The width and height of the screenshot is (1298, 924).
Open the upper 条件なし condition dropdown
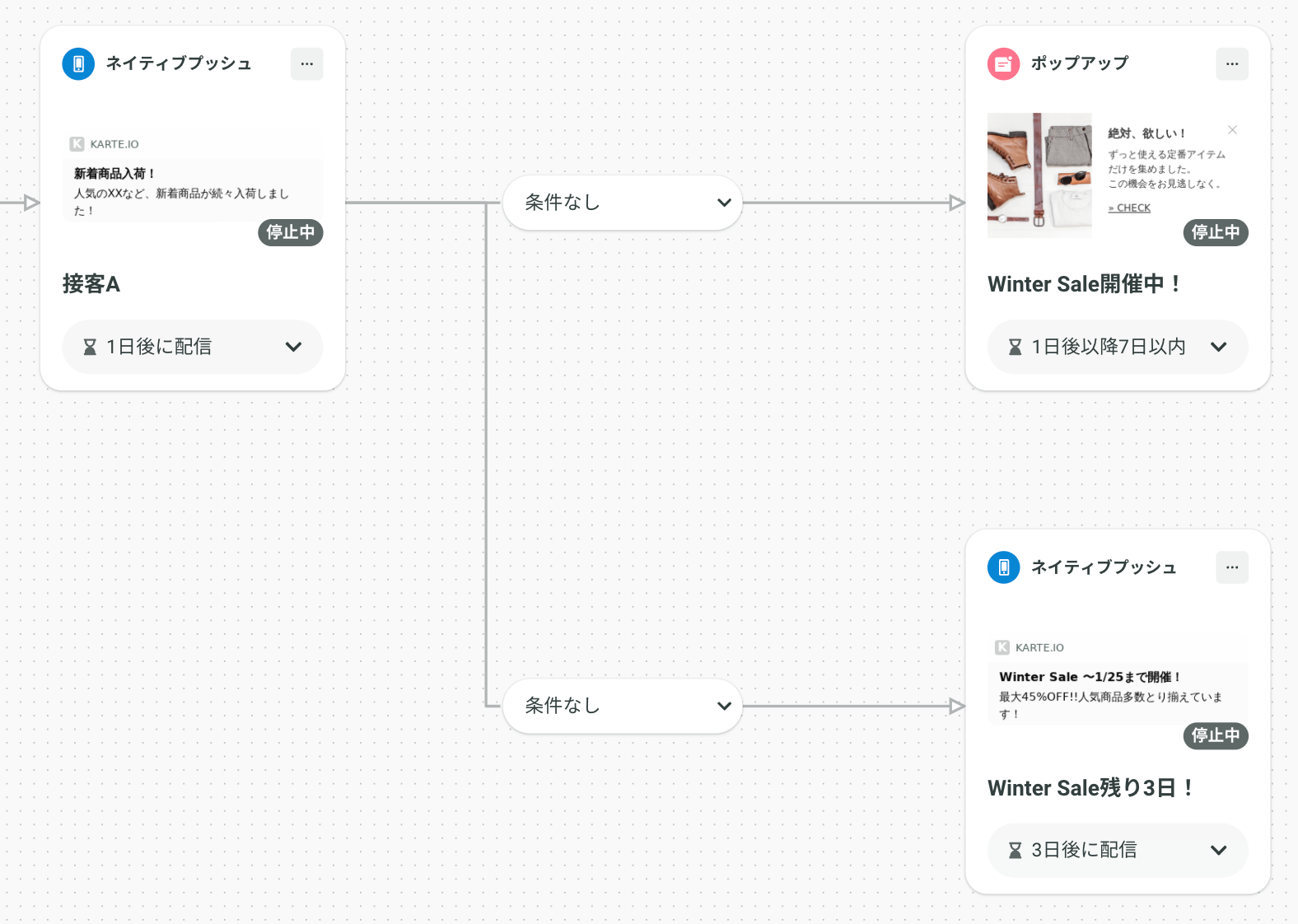(623, 203)
